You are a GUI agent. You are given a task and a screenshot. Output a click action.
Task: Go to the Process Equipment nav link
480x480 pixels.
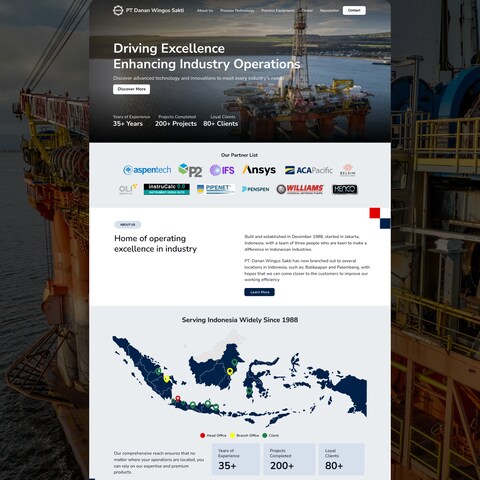[278, 11]
